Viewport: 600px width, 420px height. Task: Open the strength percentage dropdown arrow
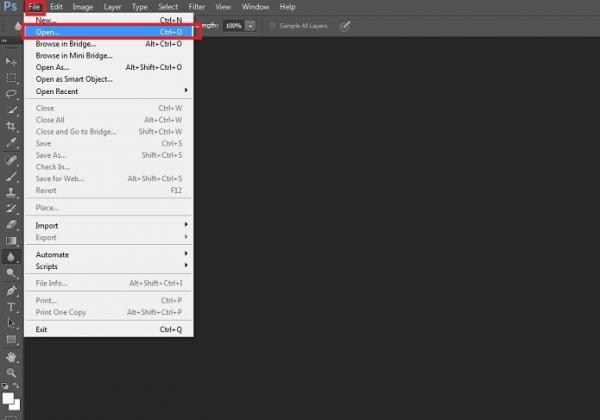click(x=250, y=26)
